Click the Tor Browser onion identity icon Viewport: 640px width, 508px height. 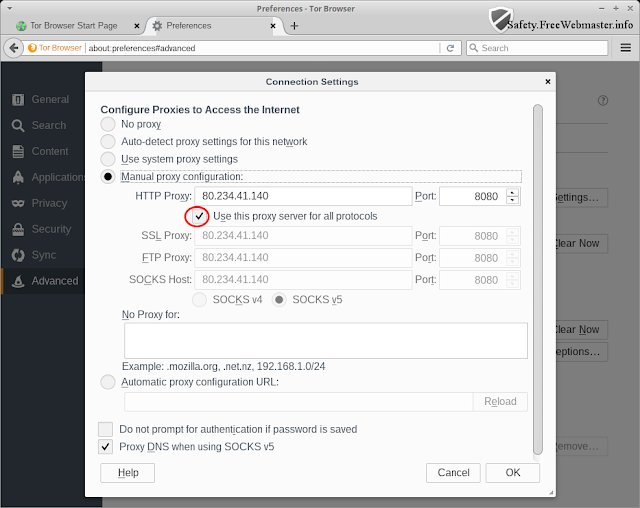[x=32, y=48]
